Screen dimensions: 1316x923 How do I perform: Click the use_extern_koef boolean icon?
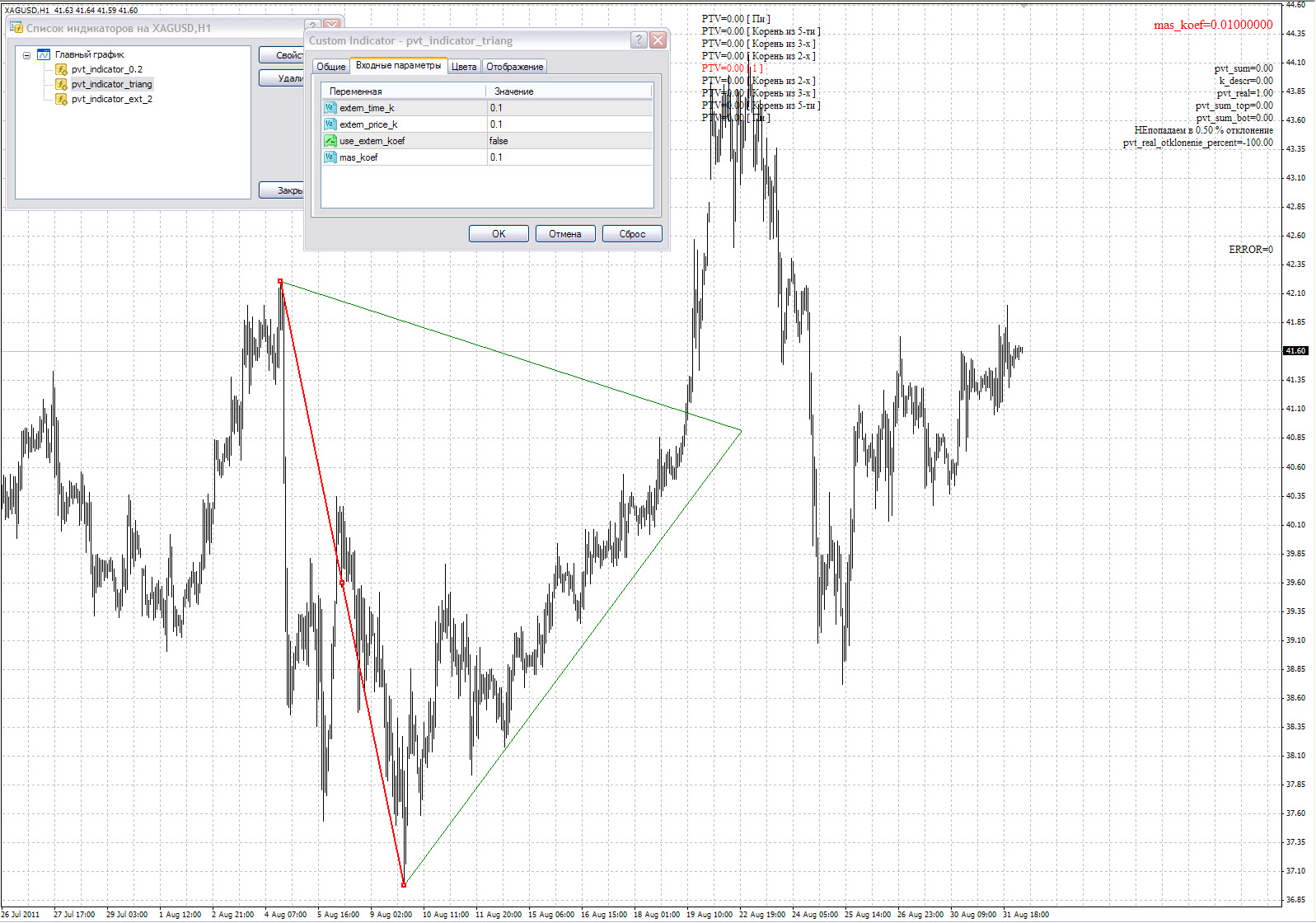(x=330, y=141)
